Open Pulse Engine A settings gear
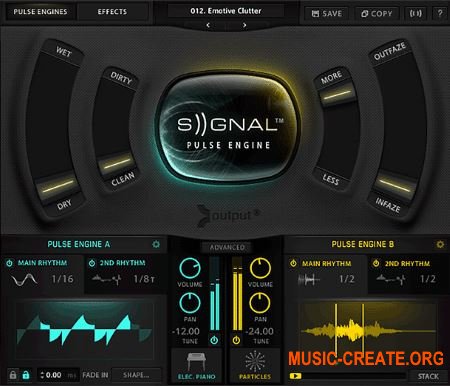The height and width of the screenshot is (386, 450). pyautogui.click(x=156, y=244)
